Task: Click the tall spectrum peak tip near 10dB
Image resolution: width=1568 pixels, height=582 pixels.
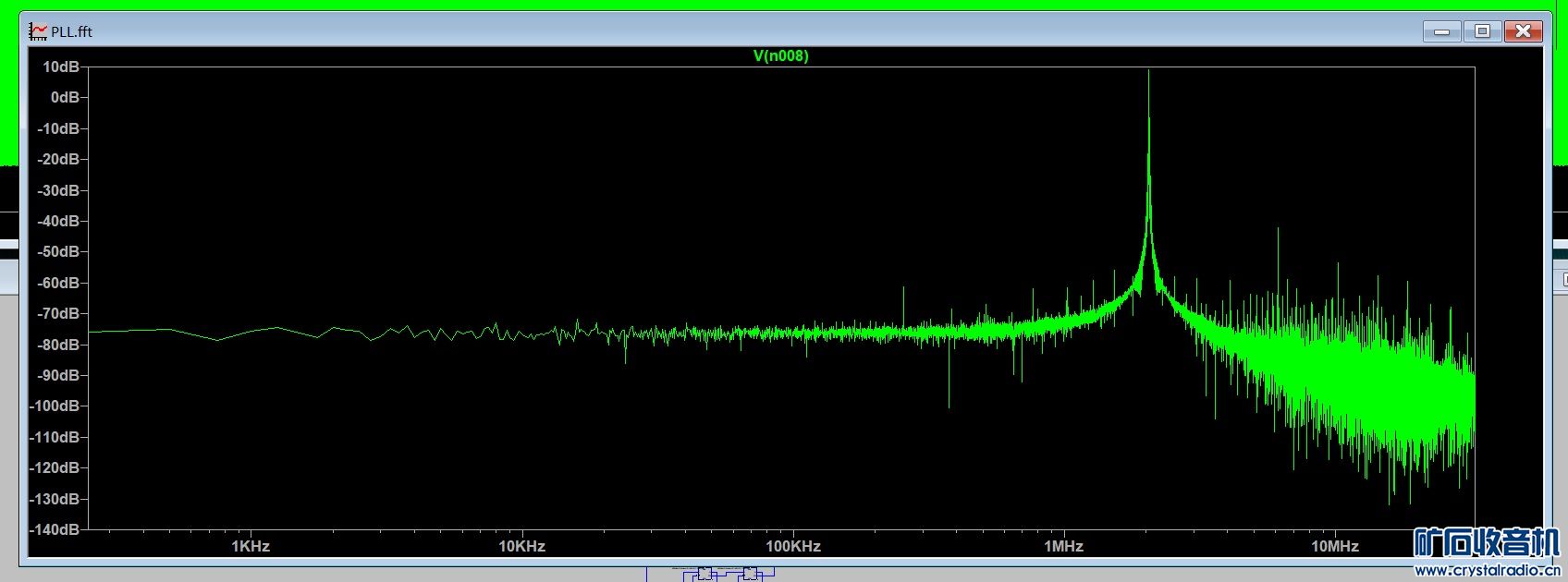Action: (1149, 72)
